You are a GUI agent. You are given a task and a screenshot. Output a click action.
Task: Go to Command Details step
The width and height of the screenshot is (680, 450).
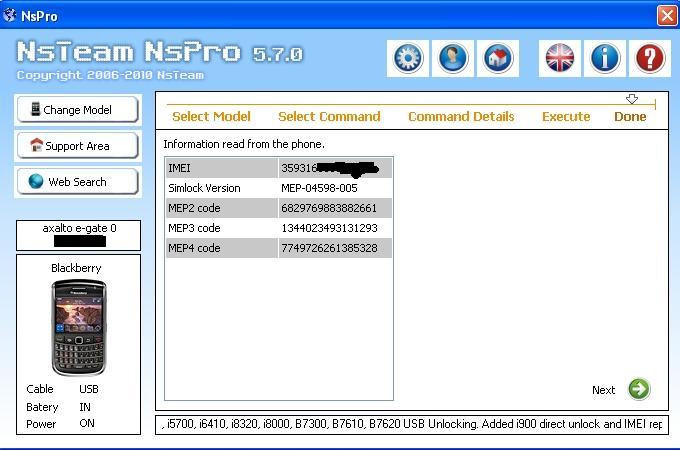pyautogui.click(x=461, y=117)
